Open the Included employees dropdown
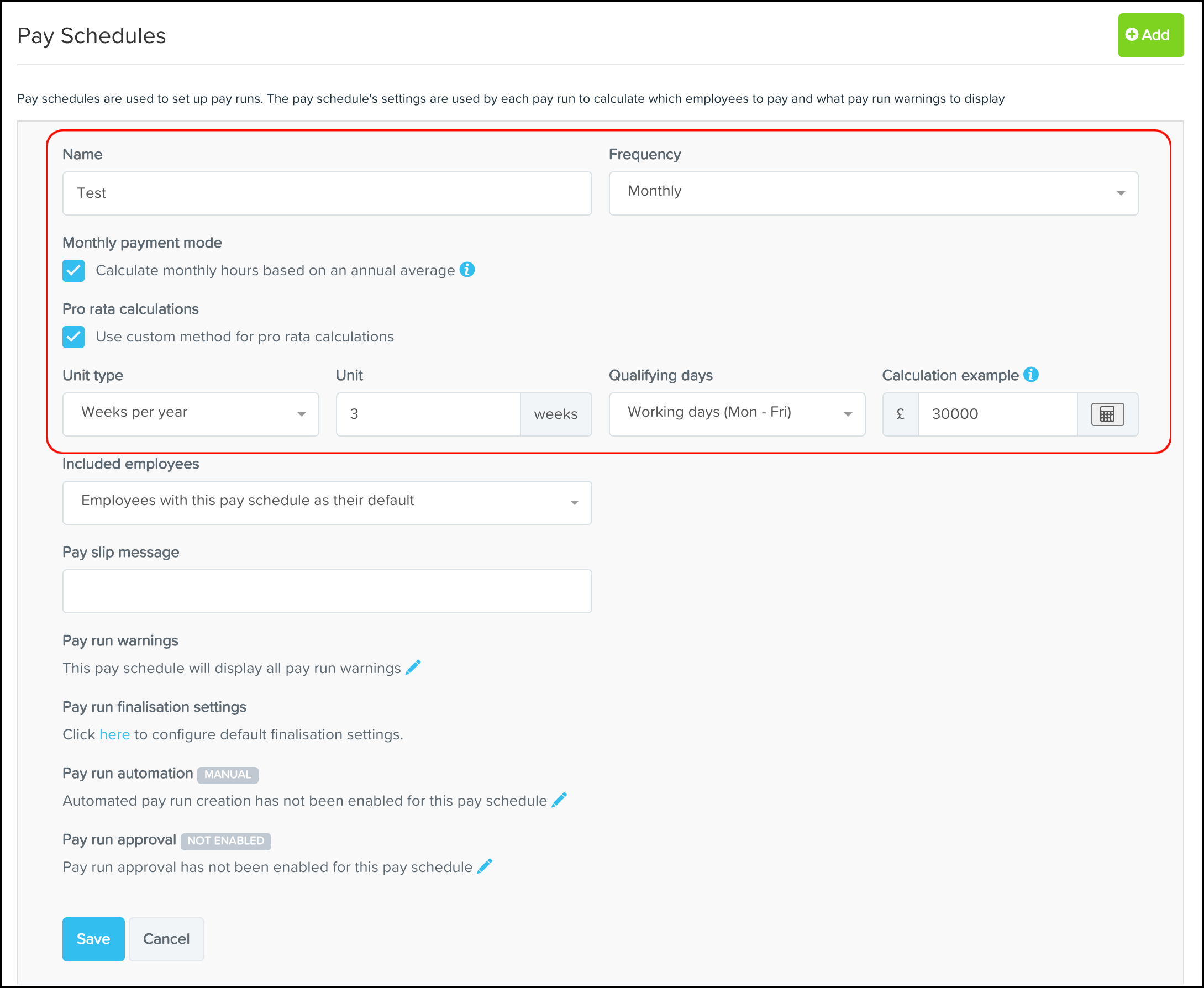1204x988 pixels. click(327, 502)
